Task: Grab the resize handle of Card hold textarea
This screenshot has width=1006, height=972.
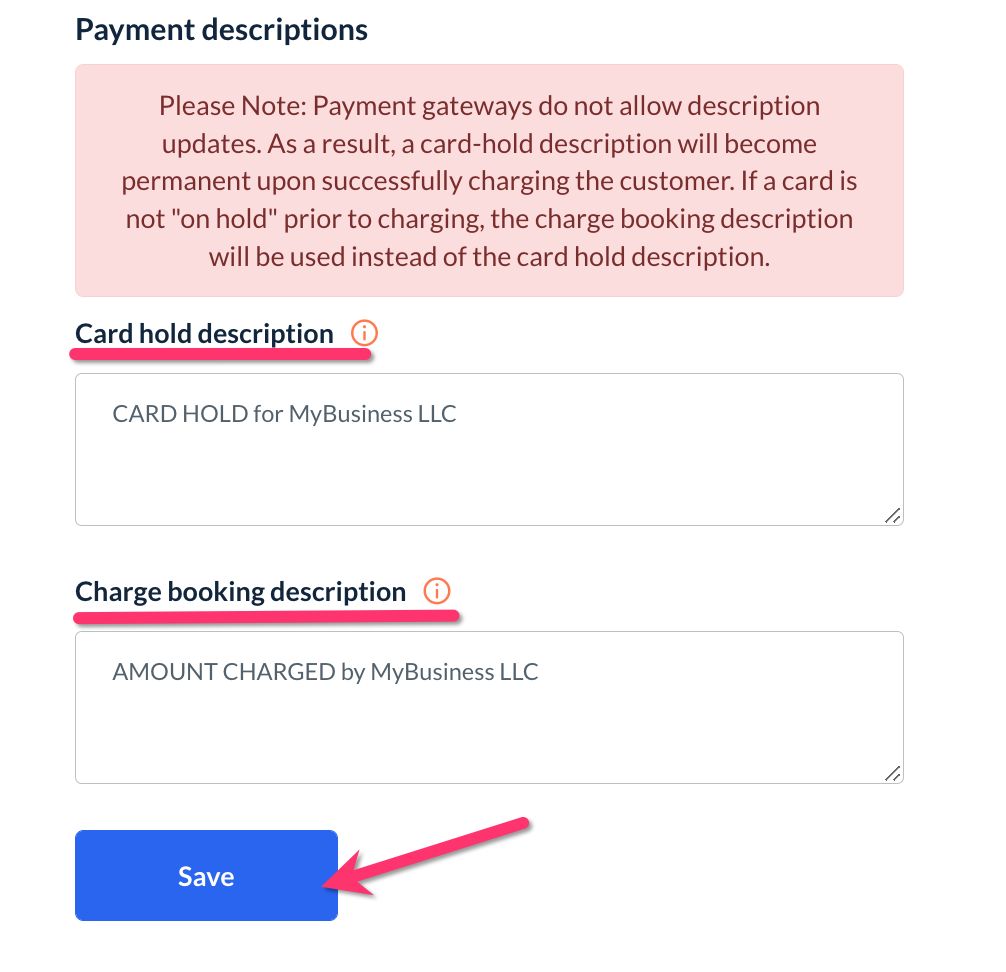Action: [x=892, y=515]
